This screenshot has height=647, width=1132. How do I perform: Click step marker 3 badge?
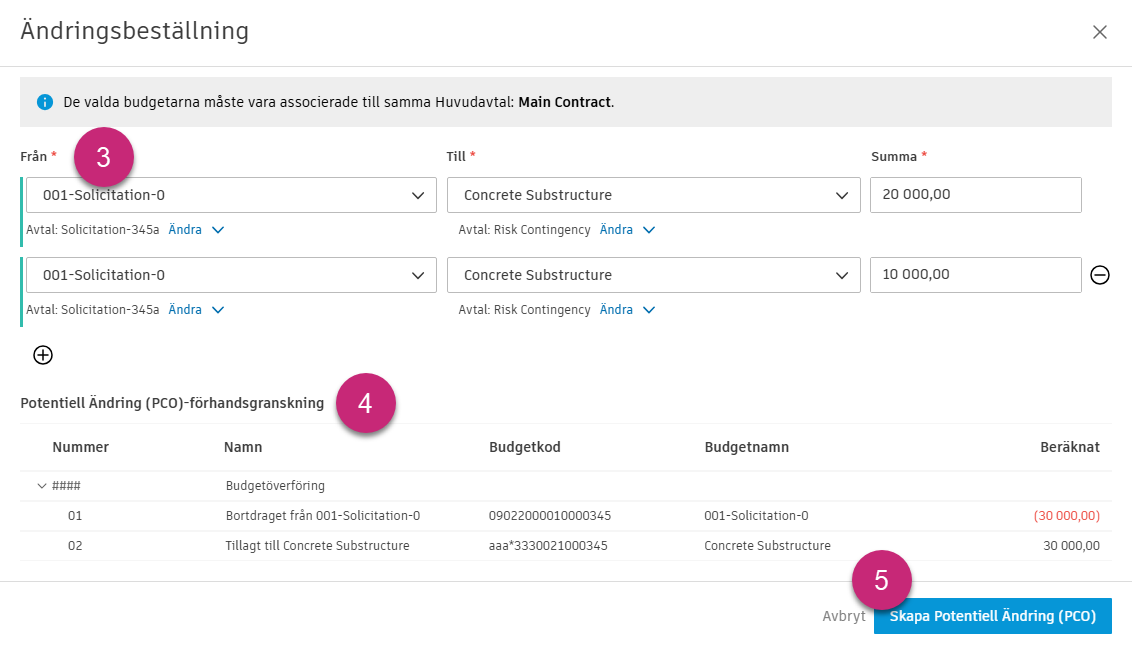[x=104, y=156]
